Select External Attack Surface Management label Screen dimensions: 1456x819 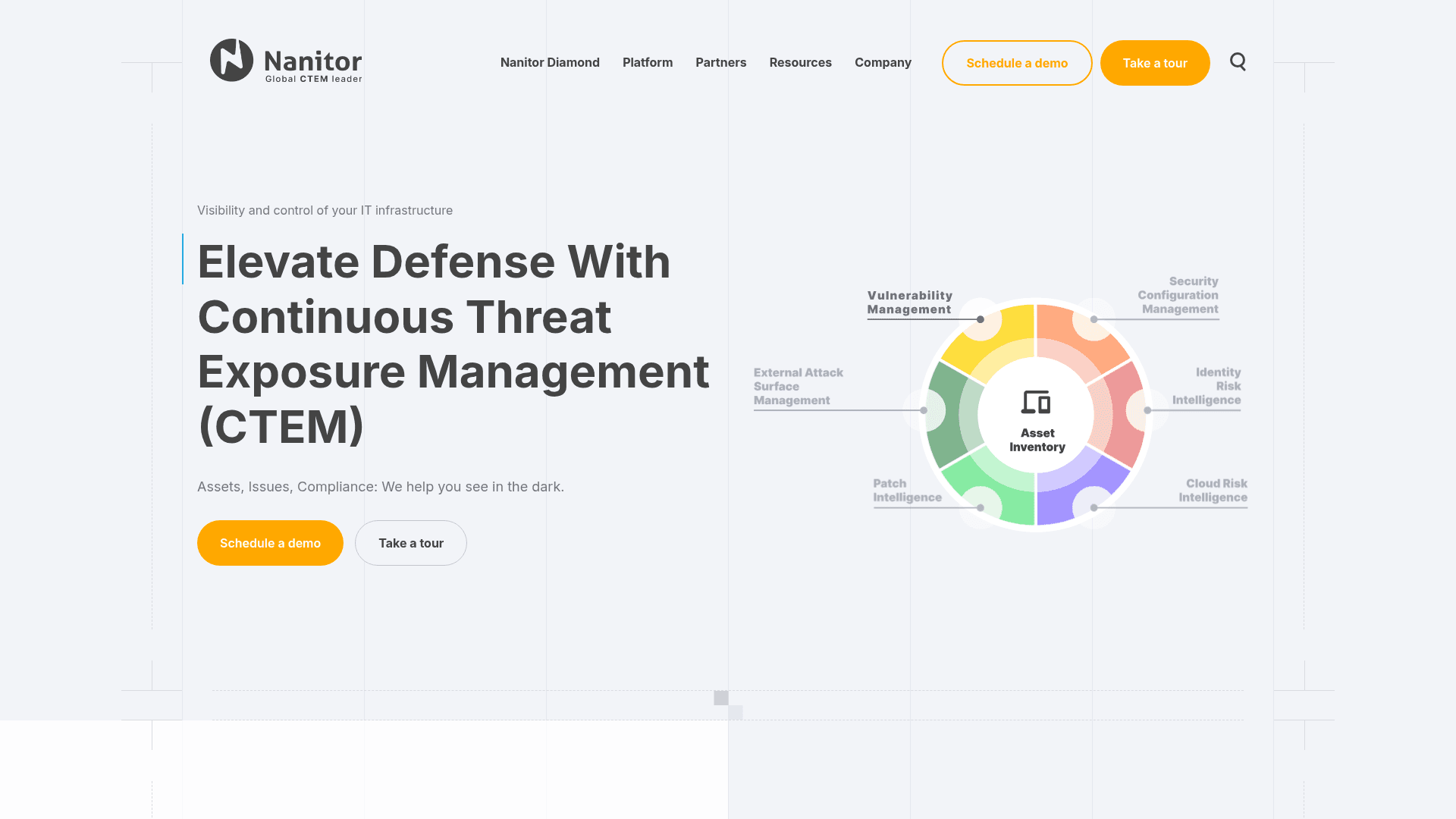(799, 386)
